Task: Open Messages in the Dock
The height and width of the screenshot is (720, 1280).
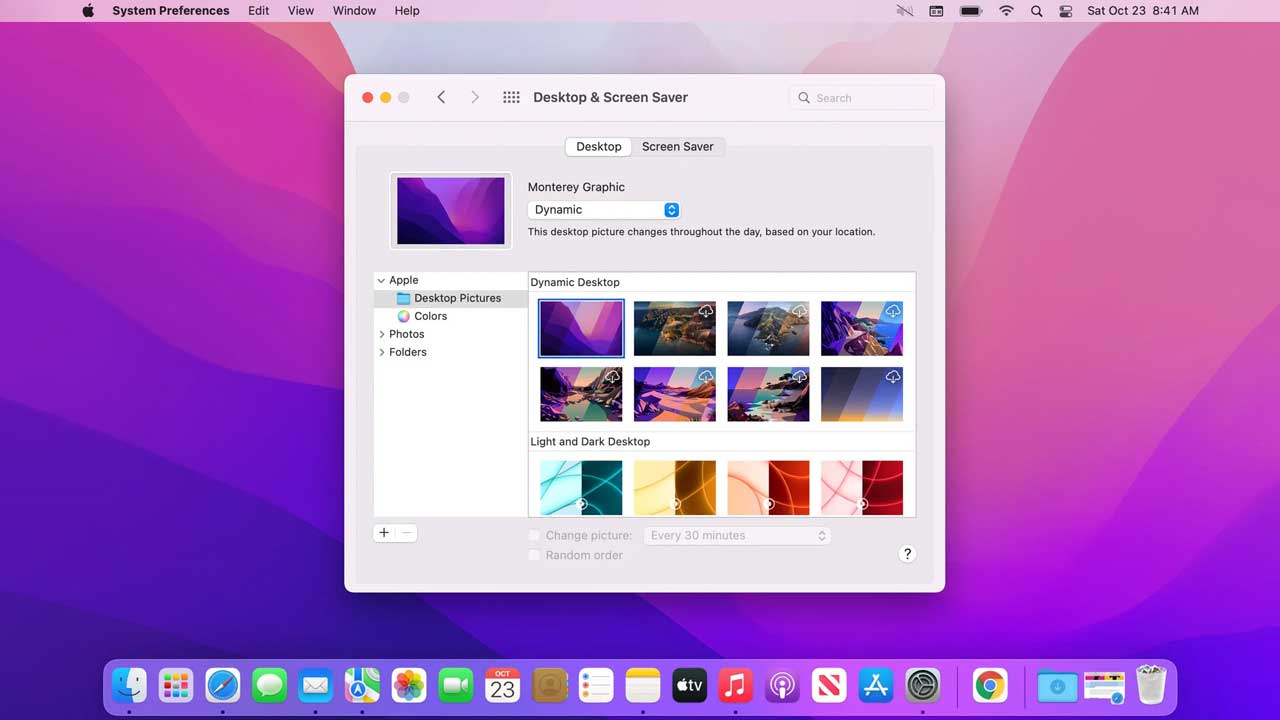Action: [269, 685]
